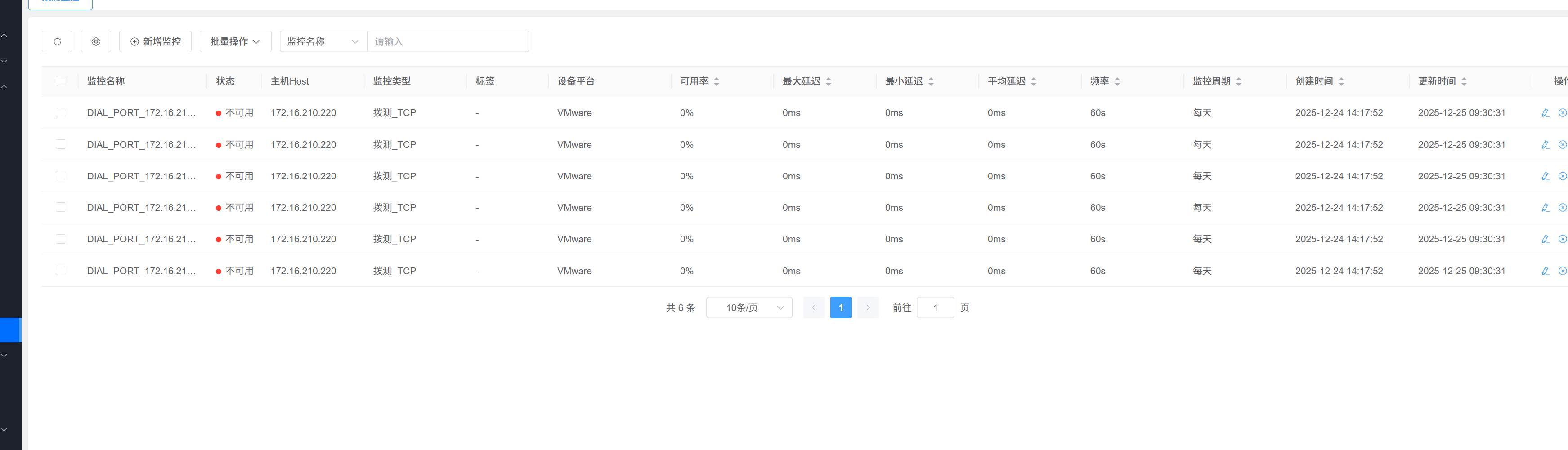This screenshot has width=1568, height=450.
Task: Sort table by 最小延迟 column
Action: (x=931, y=81)
